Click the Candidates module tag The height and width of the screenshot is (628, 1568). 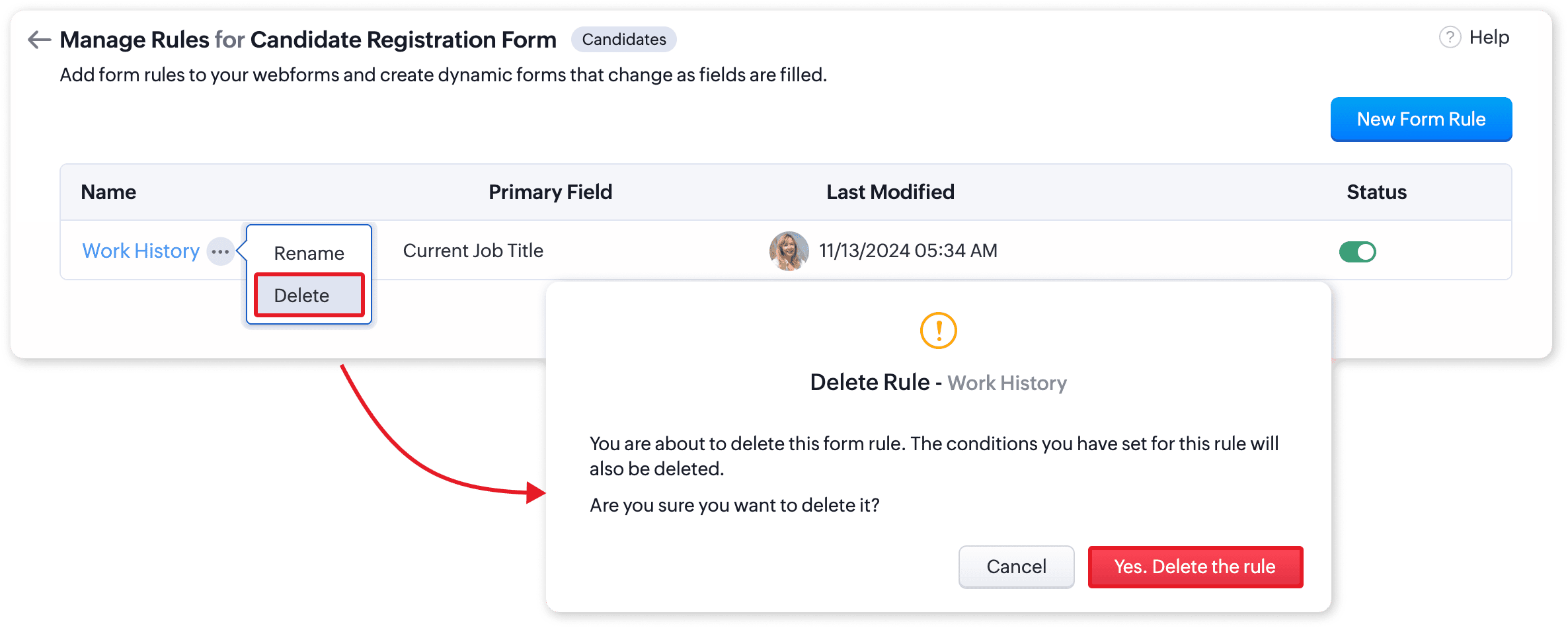coord(623,40)
